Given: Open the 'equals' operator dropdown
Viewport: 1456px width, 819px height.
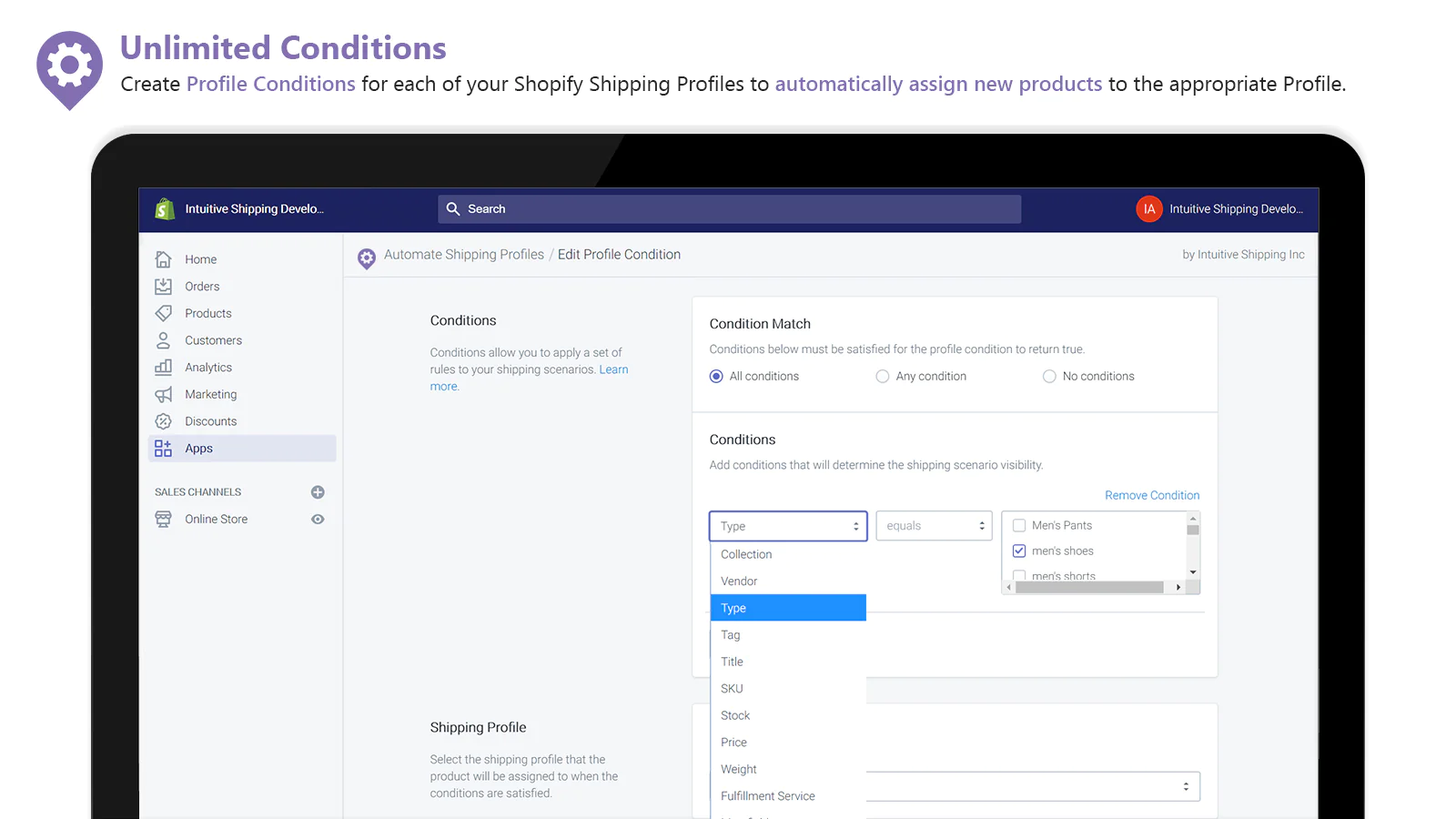Looking at the screenshot, I should (x=934, y=526).
